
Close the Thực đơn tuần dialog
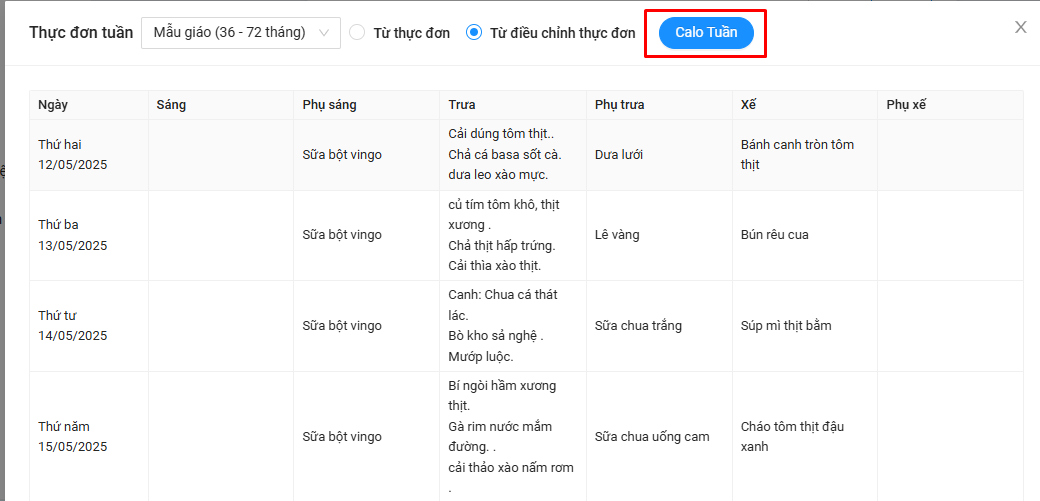(1020, 28)
